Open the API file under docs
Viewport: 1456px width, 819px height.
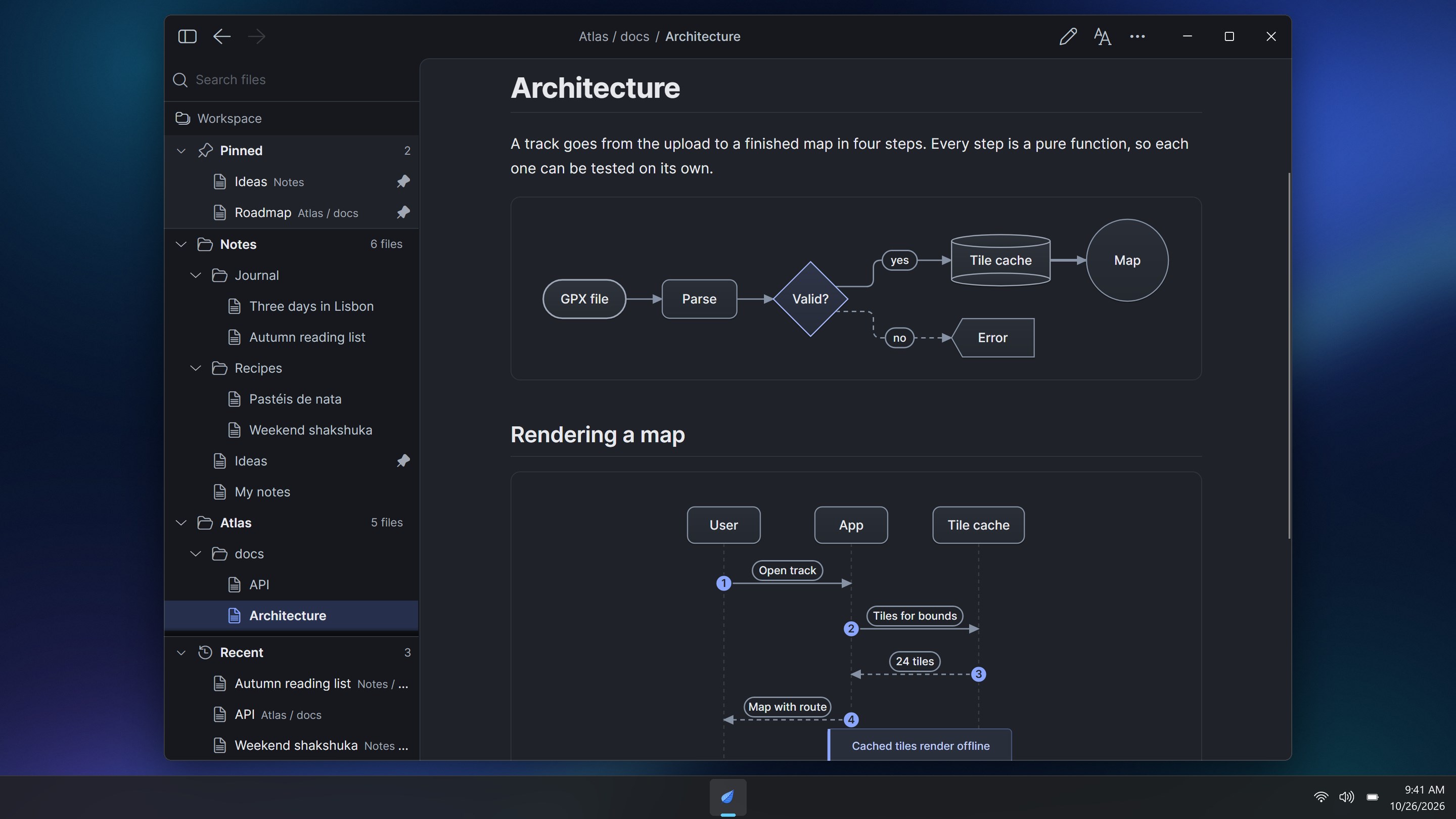(x=292, y=584)
